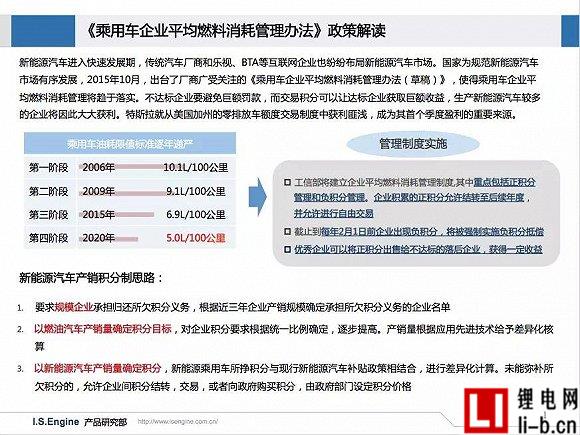Click the blue right-pointing arrow graphic
This screenshot has height=435, width=580.
(x=257, y=196)
